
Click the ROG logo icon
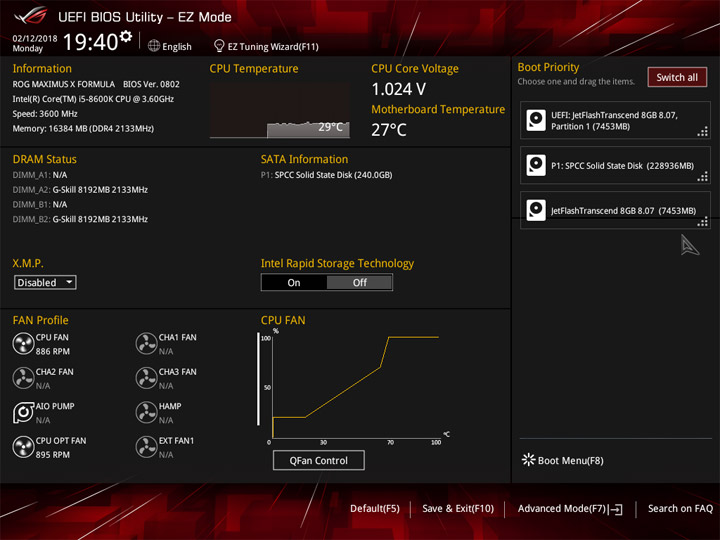click(x=30, y=16)
